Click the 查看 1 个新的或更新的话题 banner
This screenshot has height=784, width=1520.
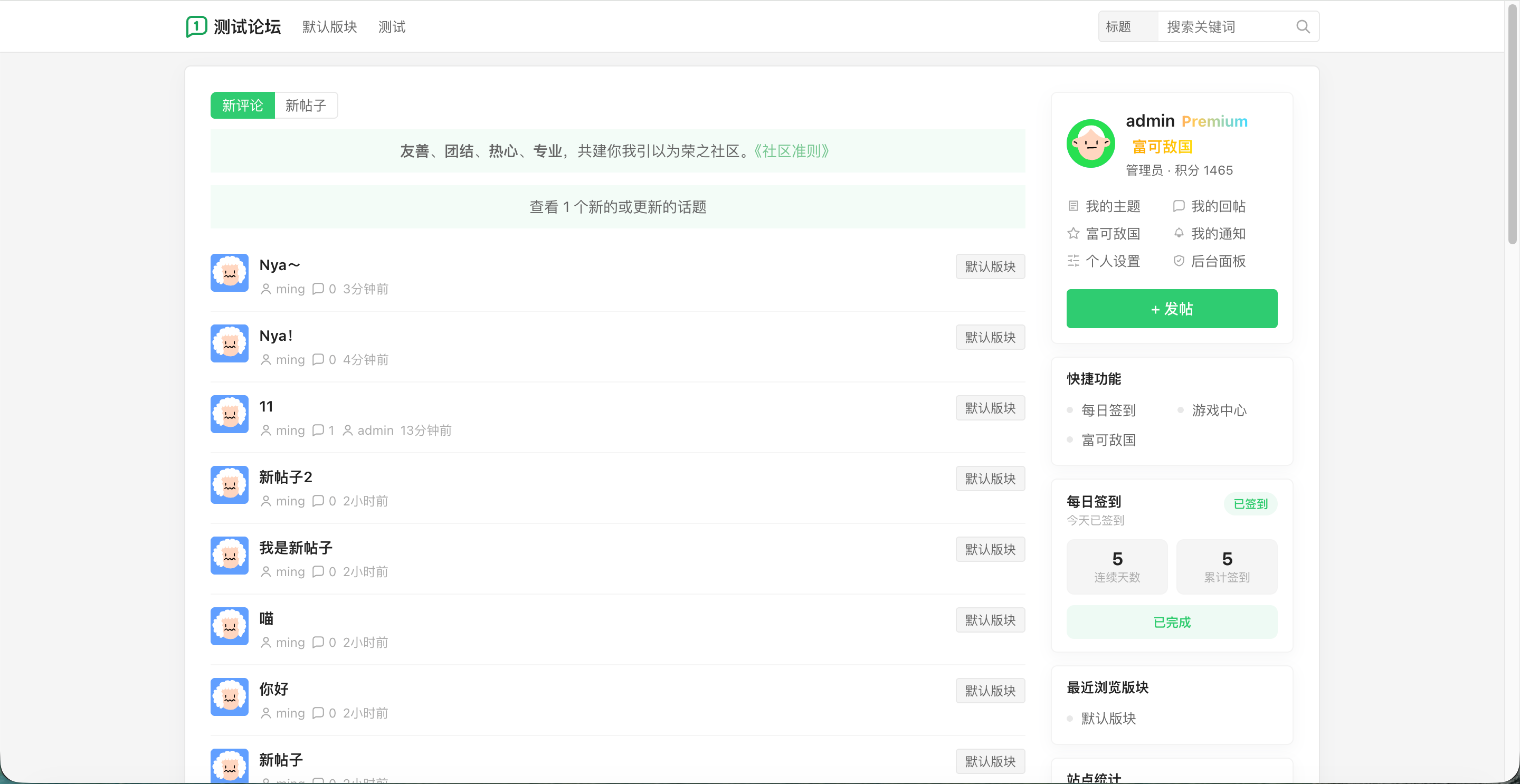point(617,207)
